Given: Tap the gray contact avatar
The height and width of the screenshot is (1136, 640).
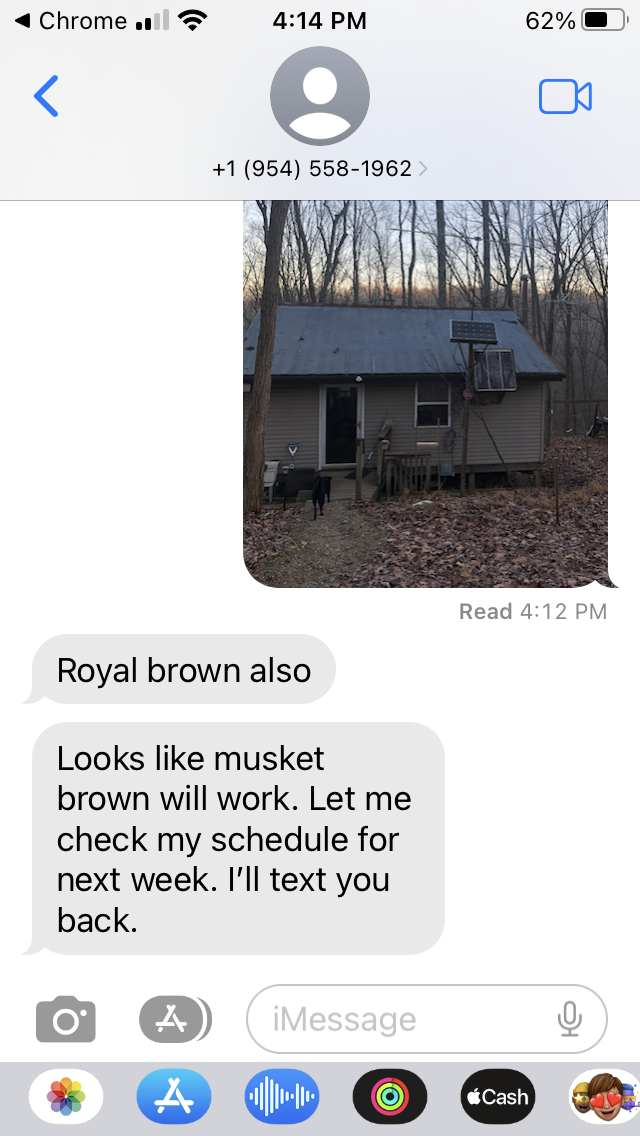Looking at the screenshot, I should point(320,96).
